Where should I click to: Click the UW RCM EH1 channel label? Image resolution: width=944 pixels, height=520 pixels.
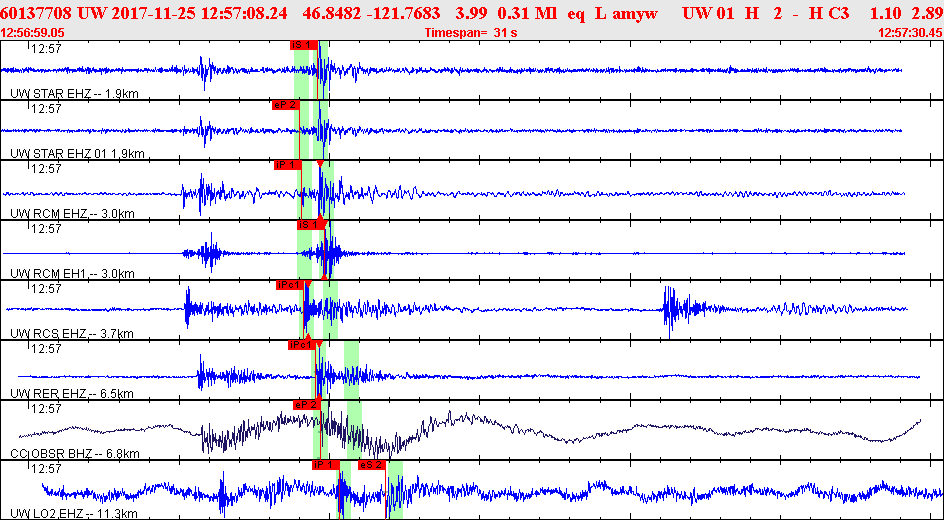tap(72, 274)
